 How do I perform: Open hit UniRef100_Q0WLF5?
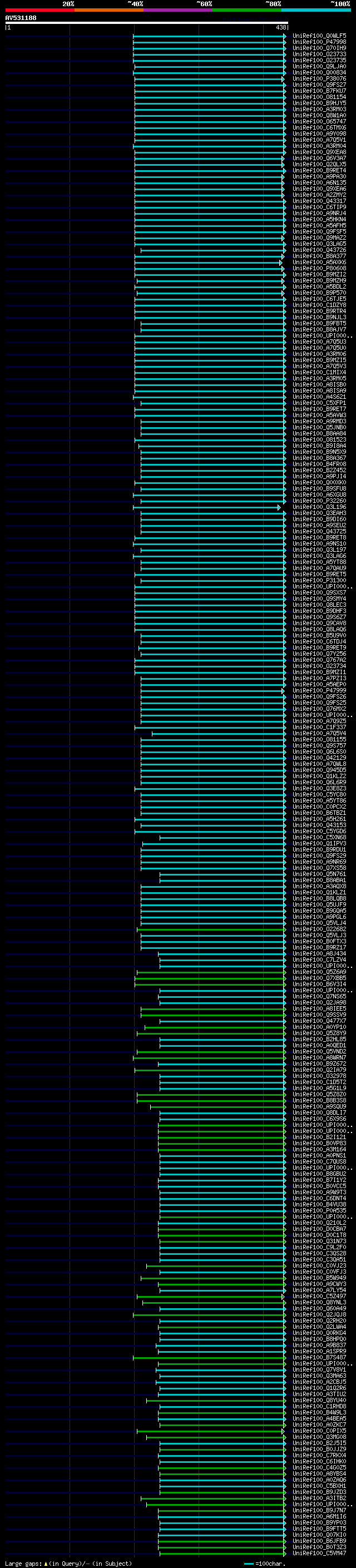[319, 36]
